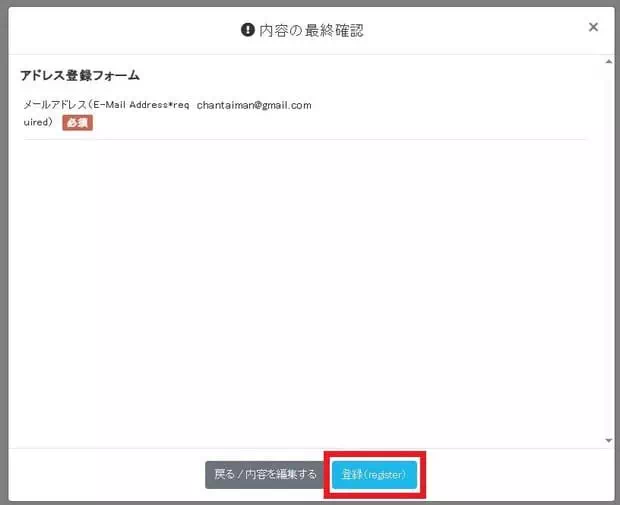620x505 pixels.
Task: Click the scrollbar down arrow
Action: click(x=608, y=440)
